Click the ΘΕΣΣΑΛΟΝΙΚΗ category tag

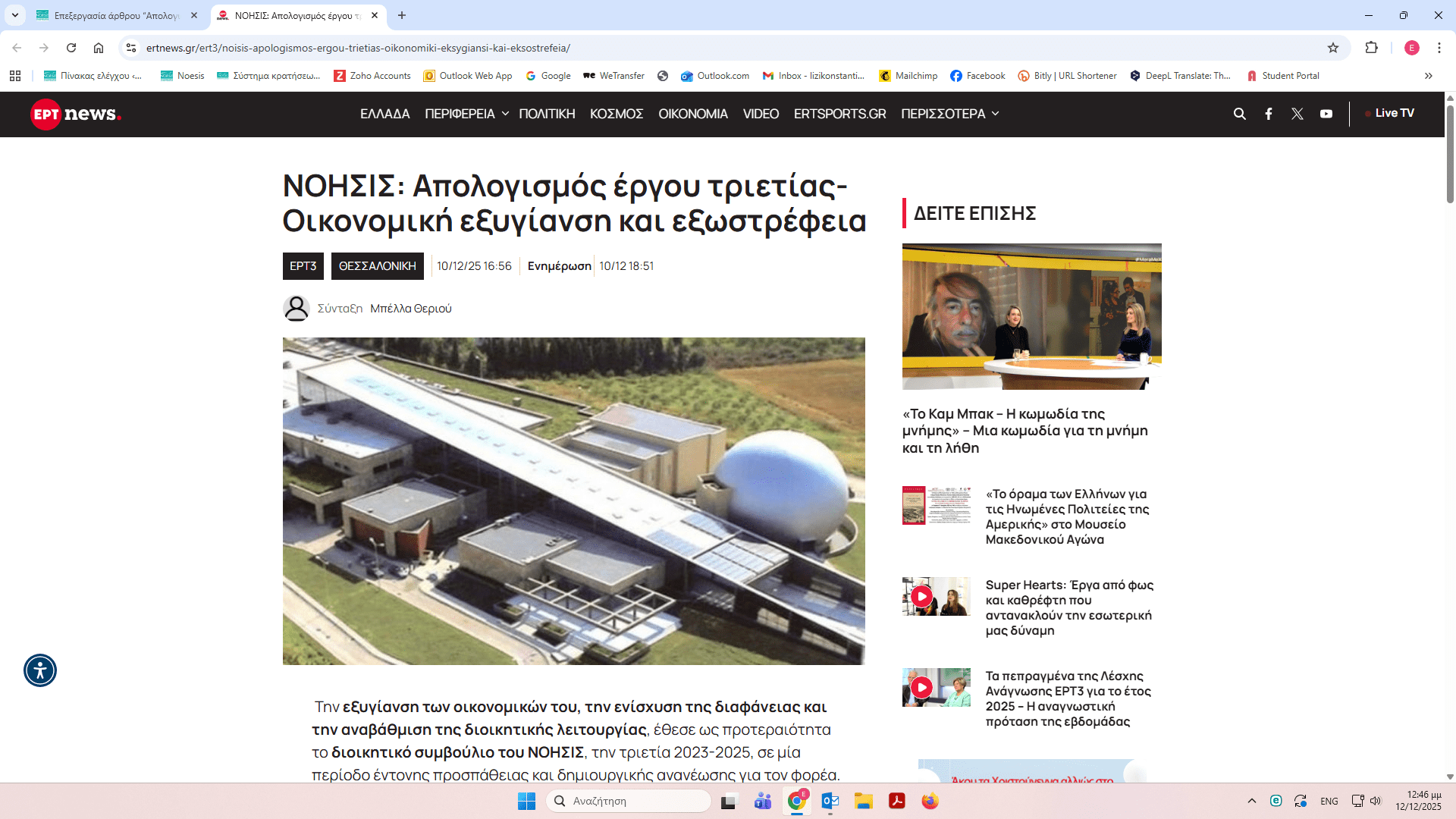[377, 266]
